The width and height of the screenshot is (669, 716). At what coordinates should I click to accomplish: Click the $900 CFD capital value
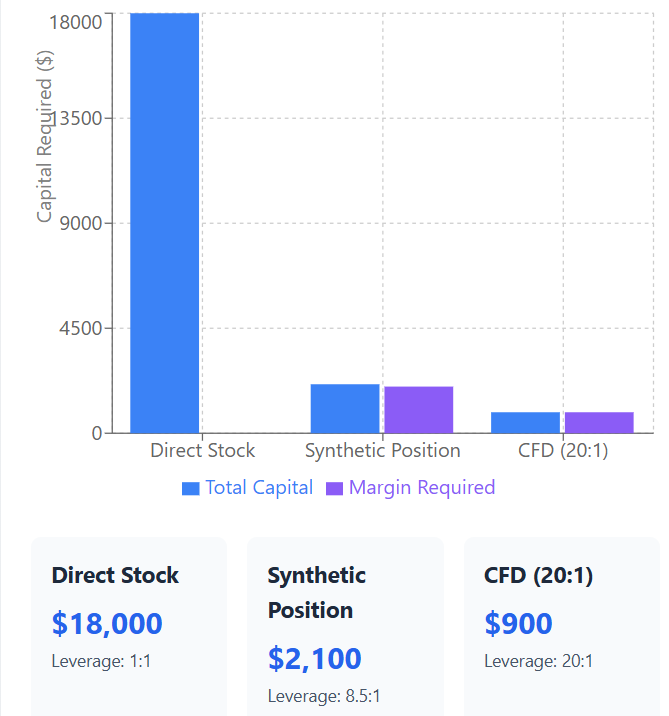click(518, 624)
